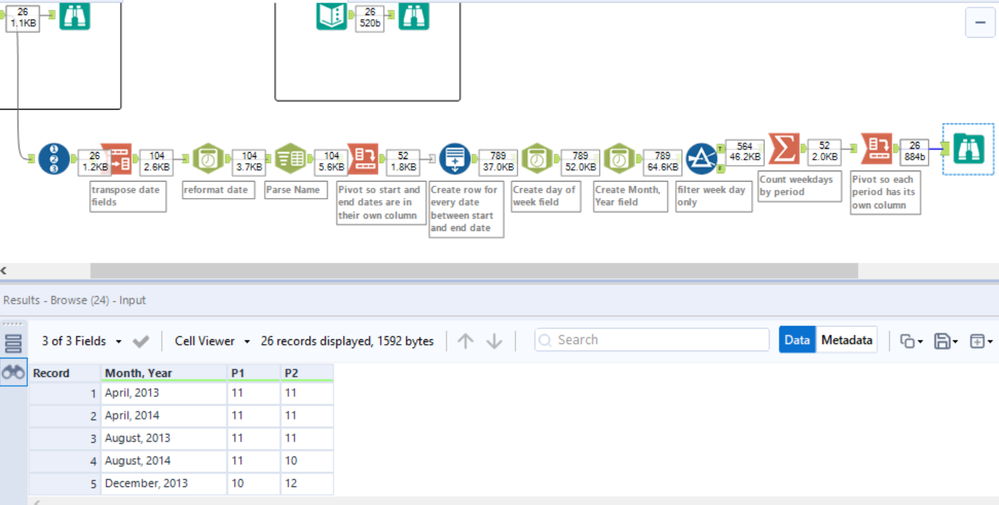Screen dimensions: 999x505
Task: Click the Create Month, Year field annotation
Action: 630,196
